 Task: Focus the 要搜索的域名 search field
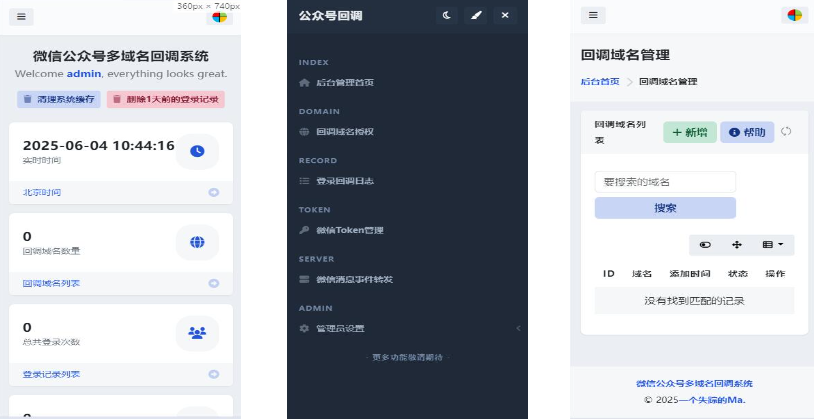pos(665,182)
